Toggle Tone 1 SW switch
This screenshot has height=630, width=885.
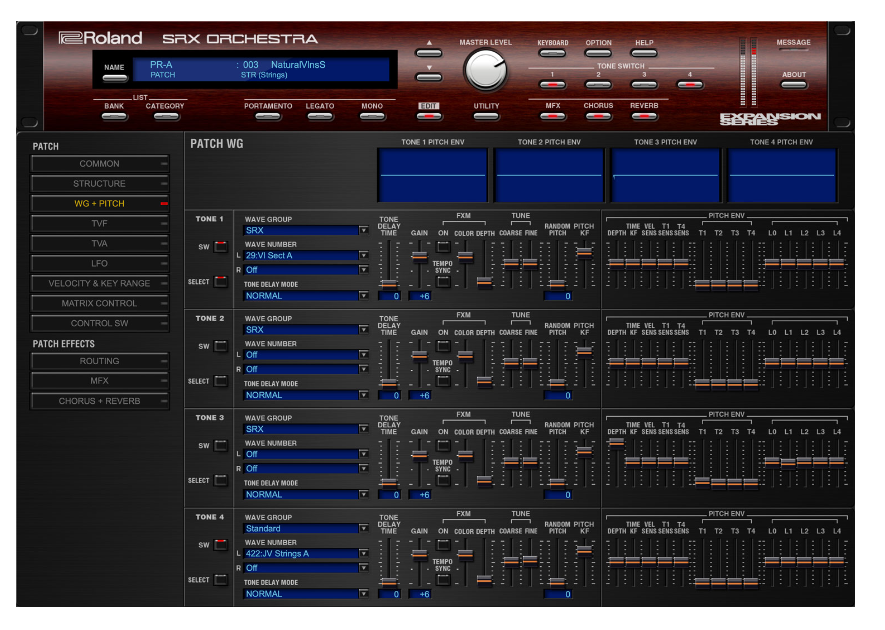pos(221,247)
